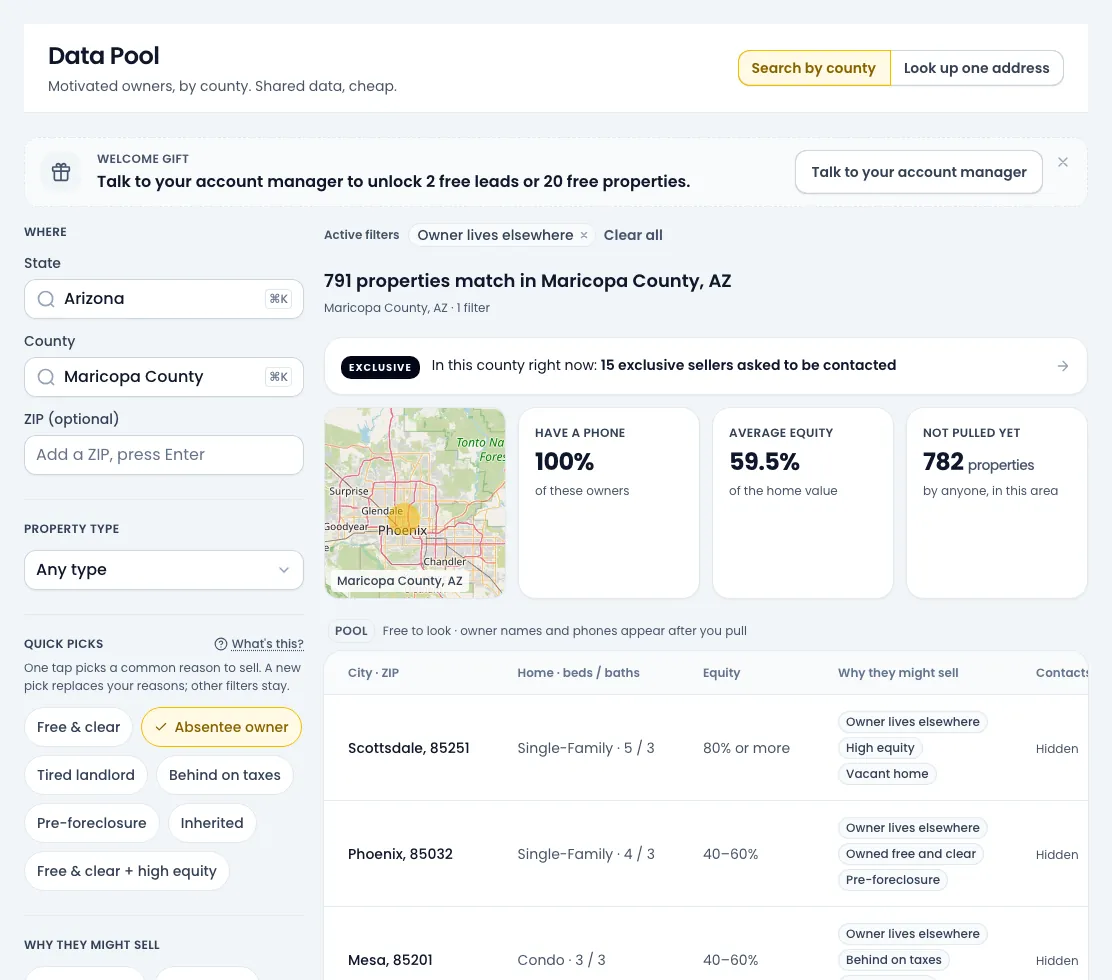Open the What's this? link
The width and height of the screenshot is (1112, 980).
(267, 644)
